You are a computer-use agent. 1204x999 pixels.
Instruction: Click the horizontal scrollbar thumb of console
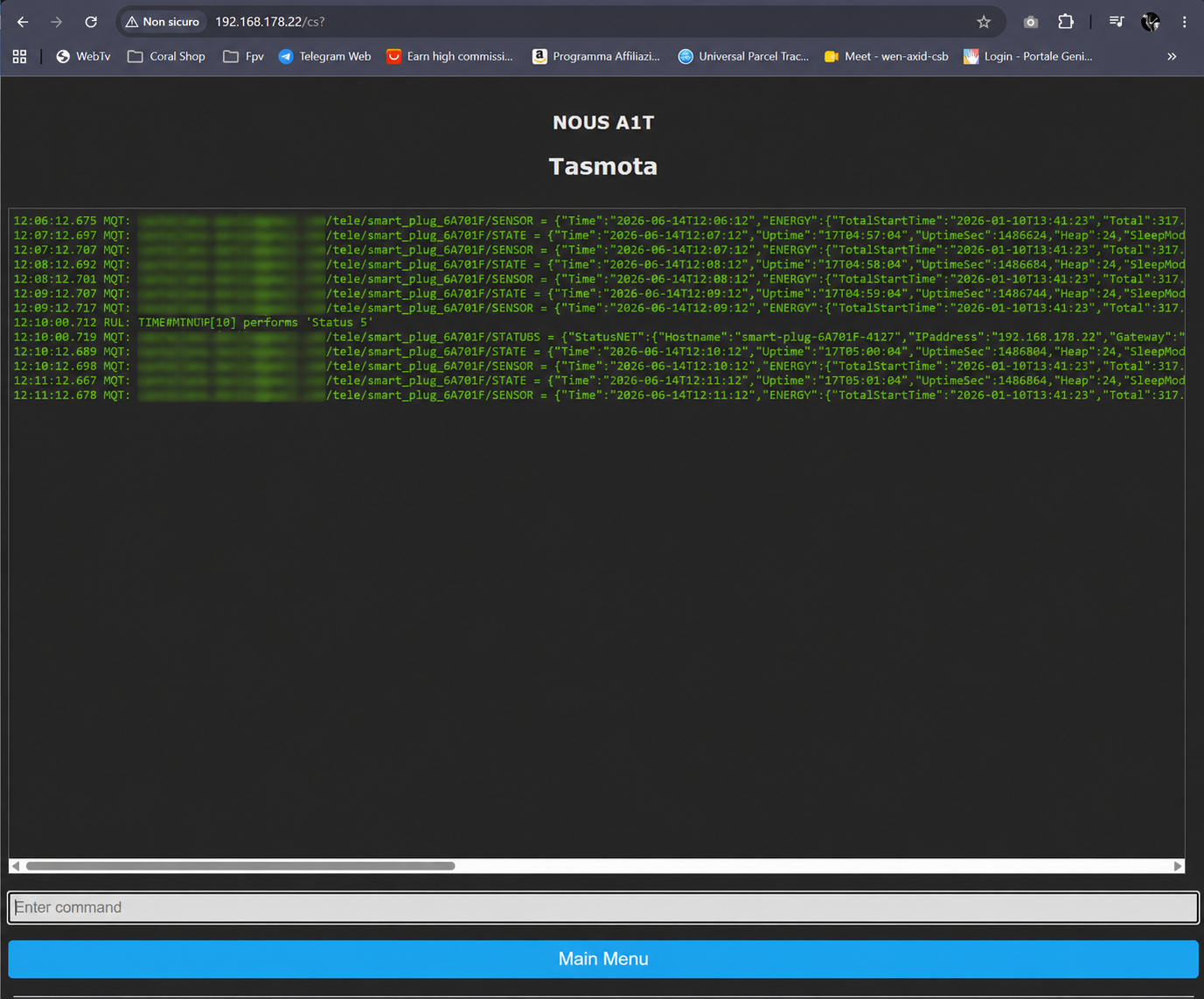(x=240, y=866)
